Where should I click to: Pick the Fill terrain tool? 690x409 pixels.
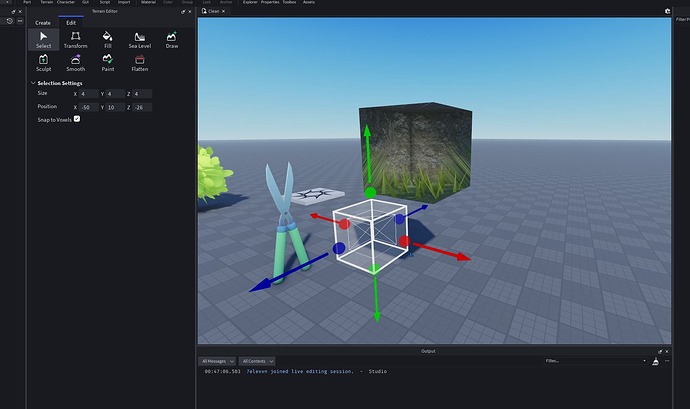pyautogui.click(x=108, y=40)
